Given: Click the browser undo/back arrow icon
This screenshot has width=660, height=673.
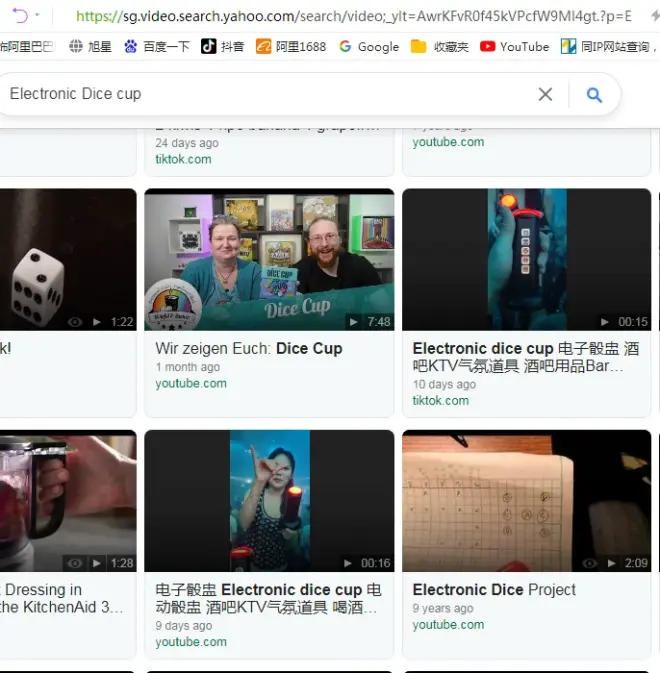Looking at the screenshot, I should (19, 15).
